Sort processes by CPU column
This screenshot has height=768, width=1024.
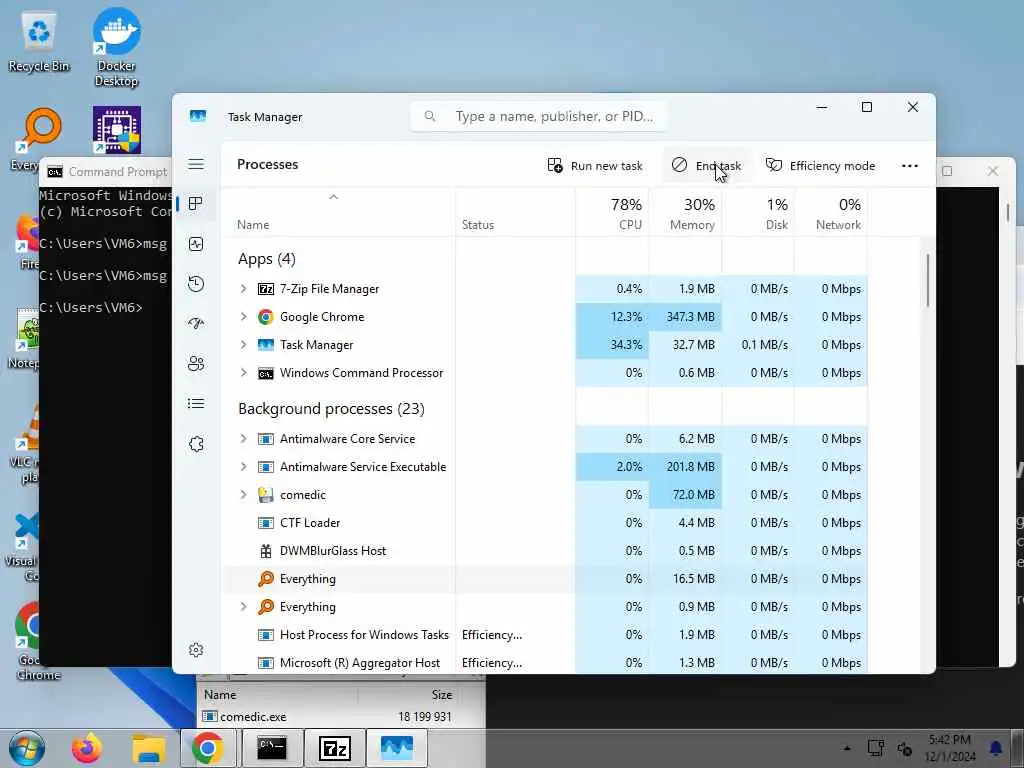click(613, 214)
